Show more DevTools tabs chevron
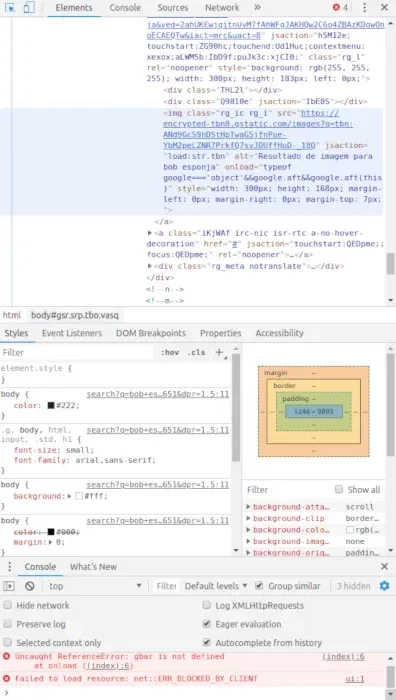Screen dimensions: 396x700 click(257, 8)
